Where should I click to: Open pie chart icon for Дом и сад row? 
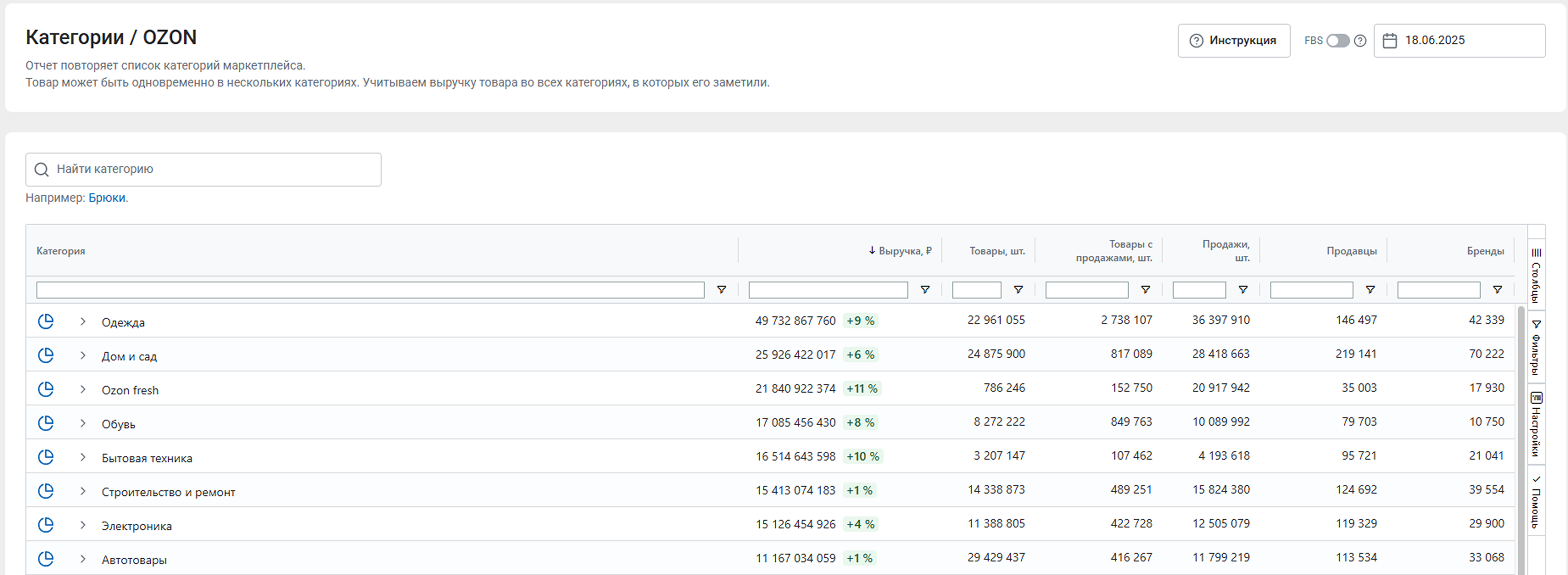tap(46, 355)
